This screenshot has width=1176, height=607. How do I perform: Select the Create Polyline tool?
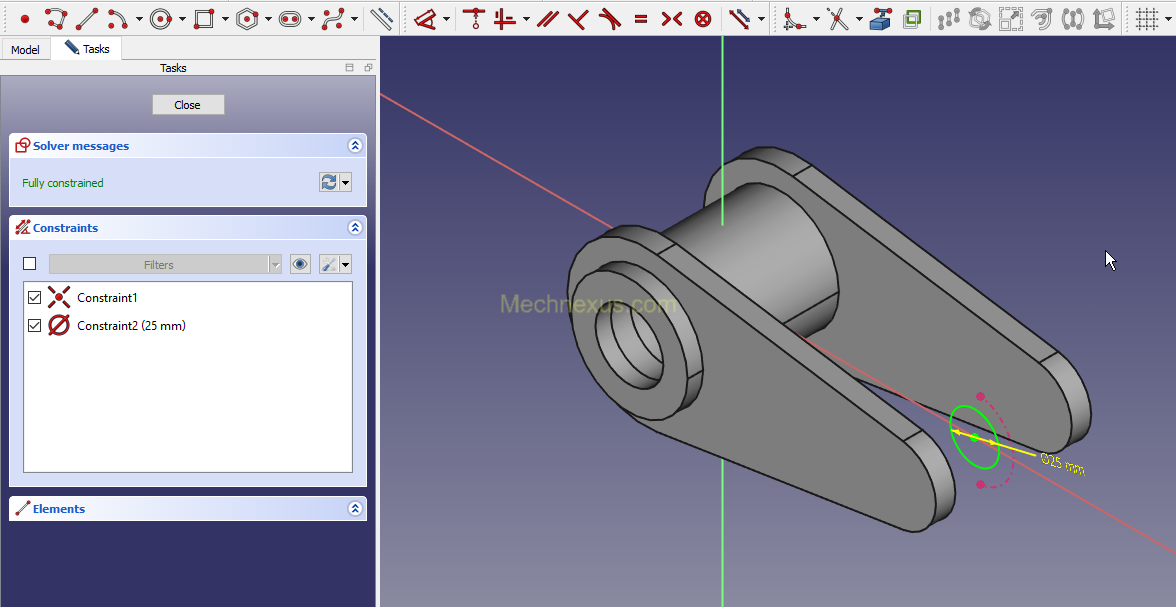click(x=56, y=18)
